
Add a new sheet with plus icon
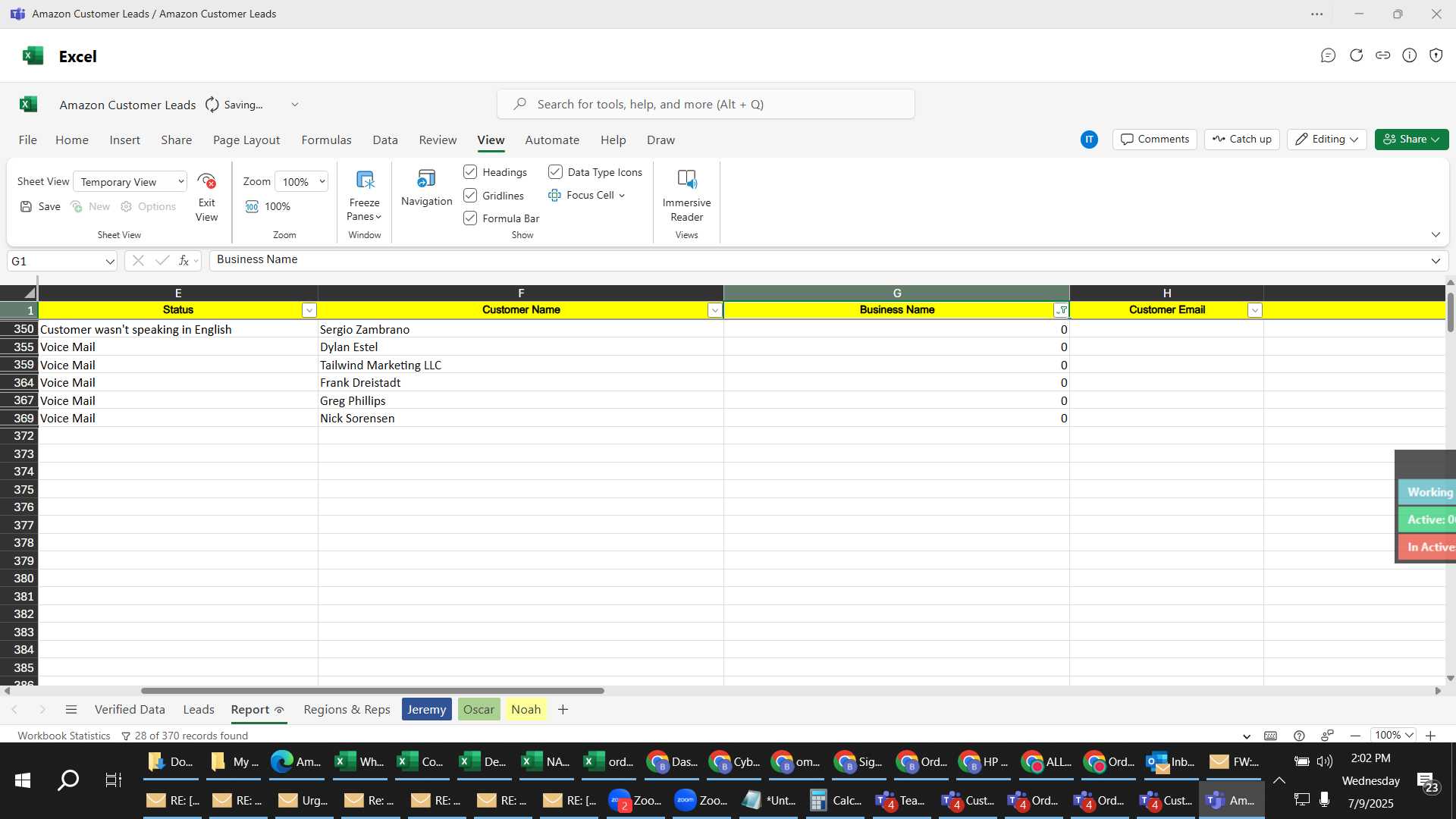tap(563, 710)
